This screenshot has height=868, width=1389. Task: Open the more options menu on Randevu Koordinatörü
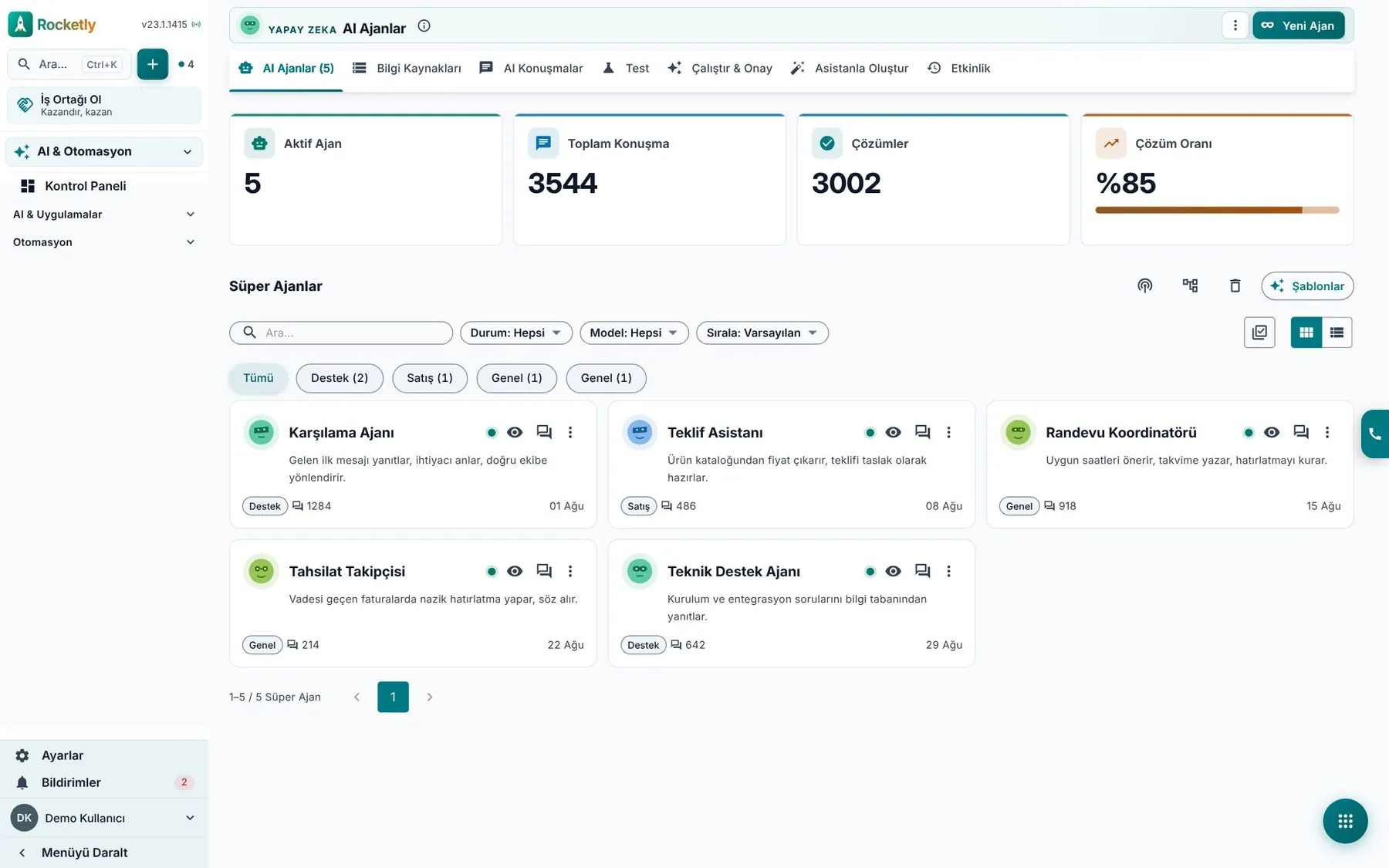[1327, 432]
